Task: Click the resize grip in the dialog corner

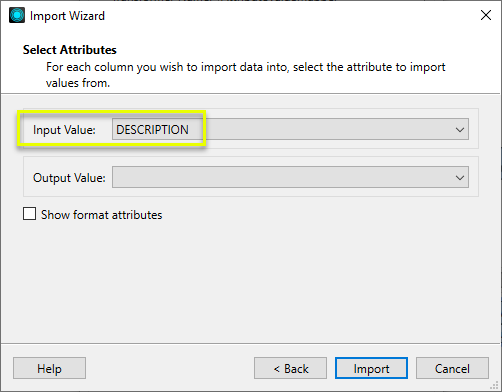Action: point(495,385)
